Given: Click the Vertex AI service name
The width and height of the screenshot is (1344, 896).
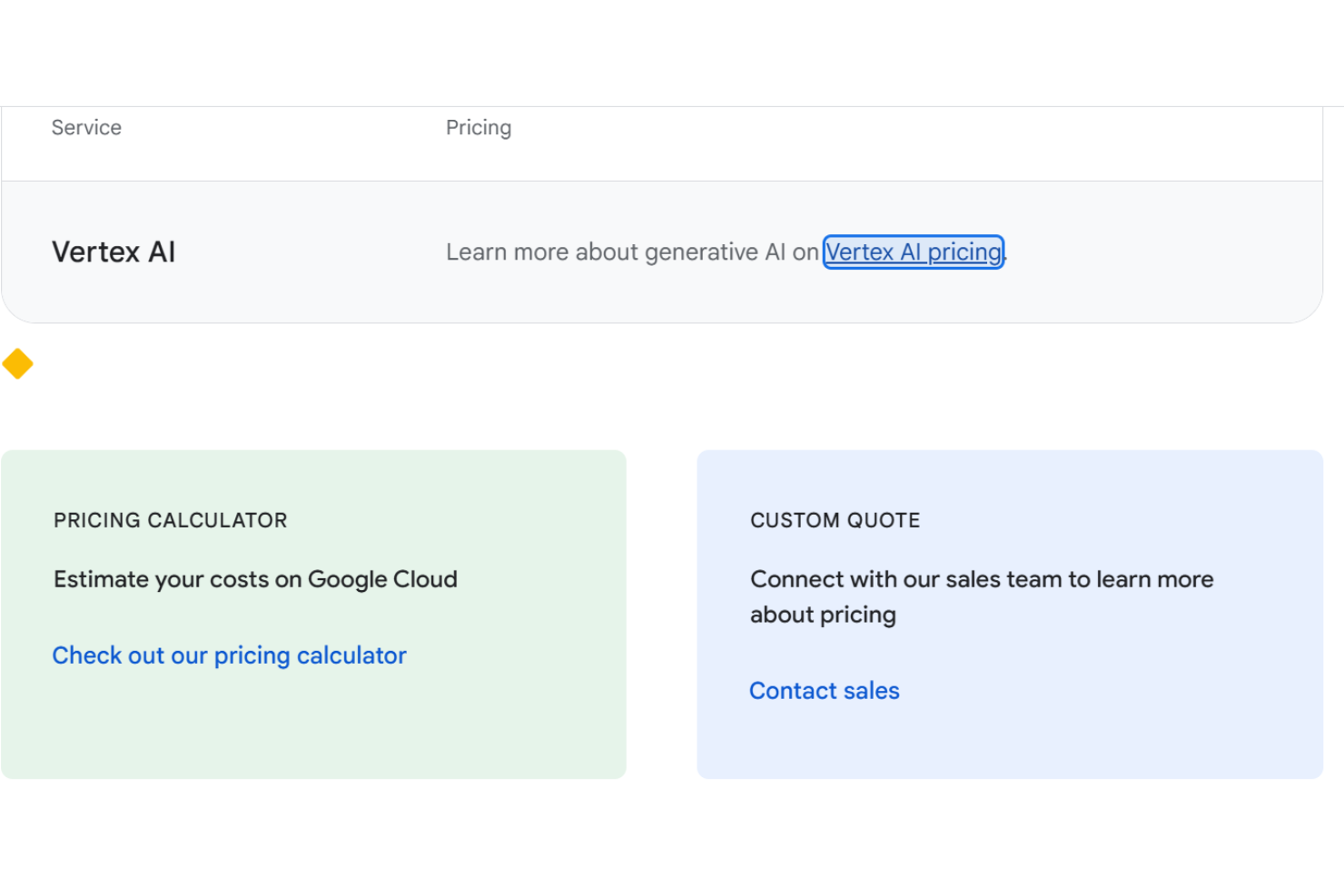Looking at the screenshot, I should 114,251.
